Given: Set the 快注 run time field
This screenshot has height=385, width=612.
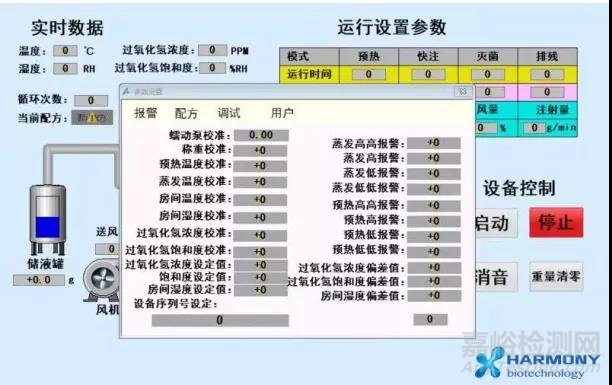Looking at the screenshot, I should pyautogui.click(x=428, y=74).
